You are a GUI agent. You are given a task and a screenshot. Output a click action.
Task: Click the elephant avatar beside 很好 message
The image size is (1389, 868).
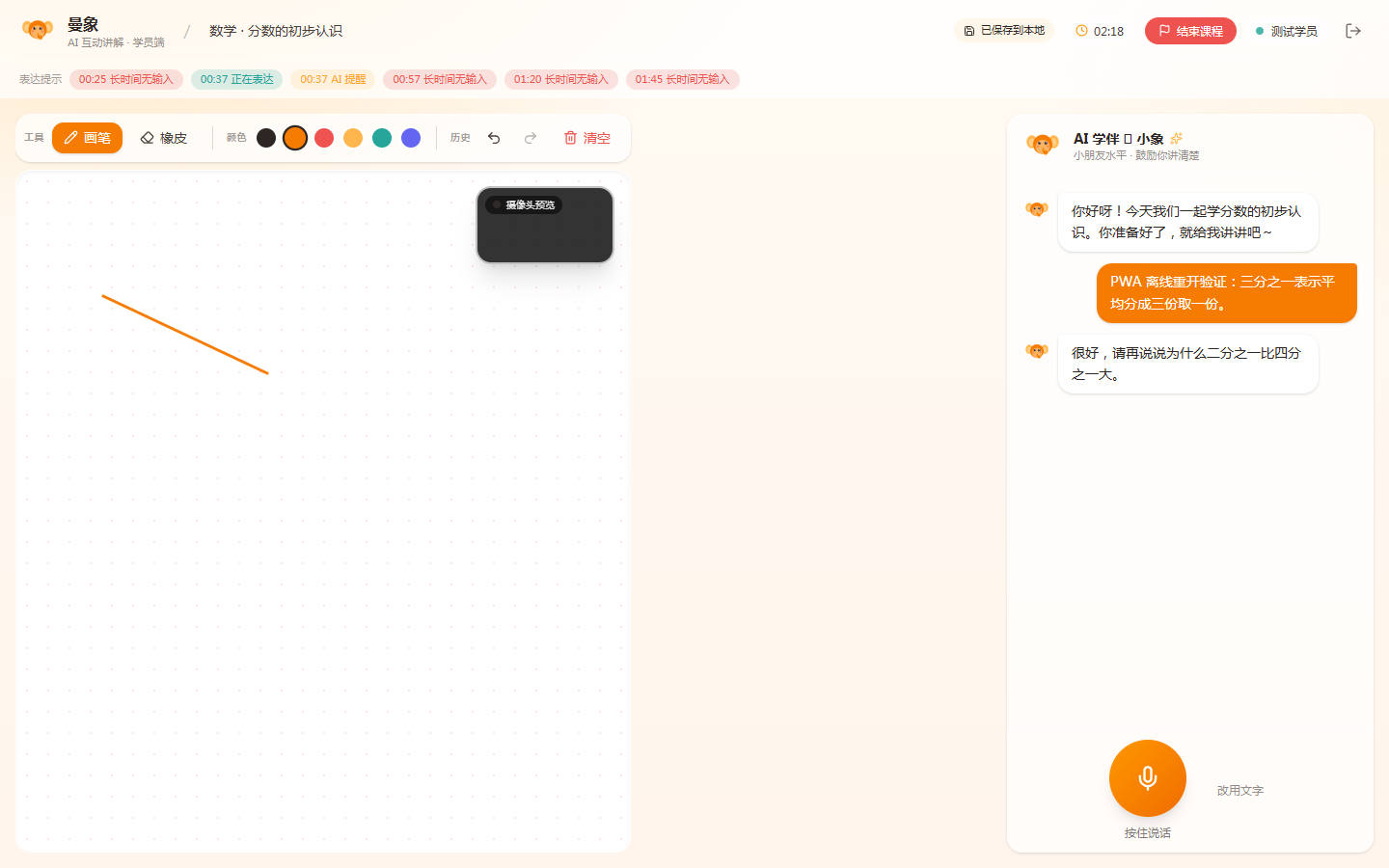click(1037, 351)
